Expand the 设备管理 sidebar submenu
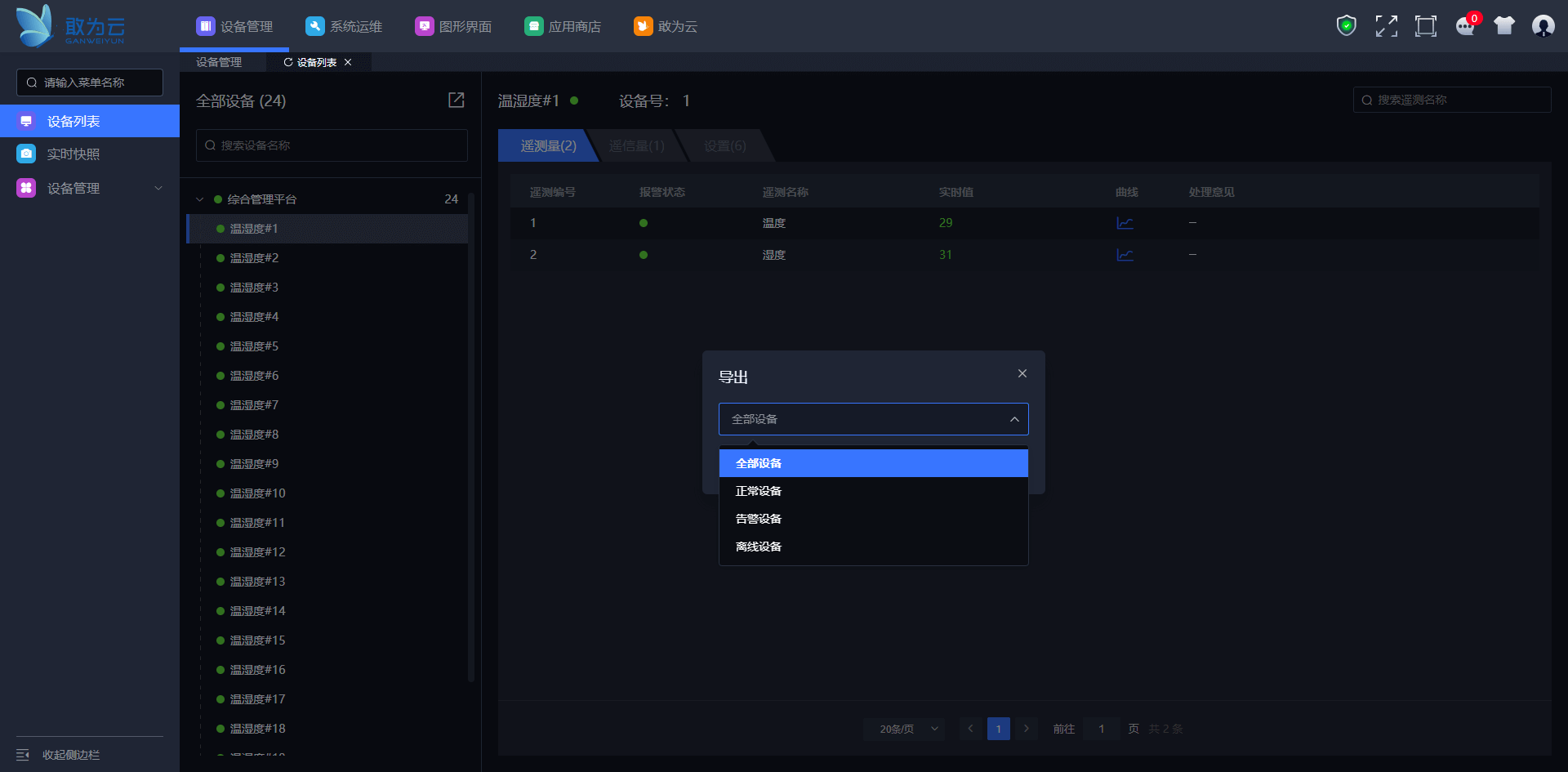Screen dimensions: 1568x772 click(158, 188)
